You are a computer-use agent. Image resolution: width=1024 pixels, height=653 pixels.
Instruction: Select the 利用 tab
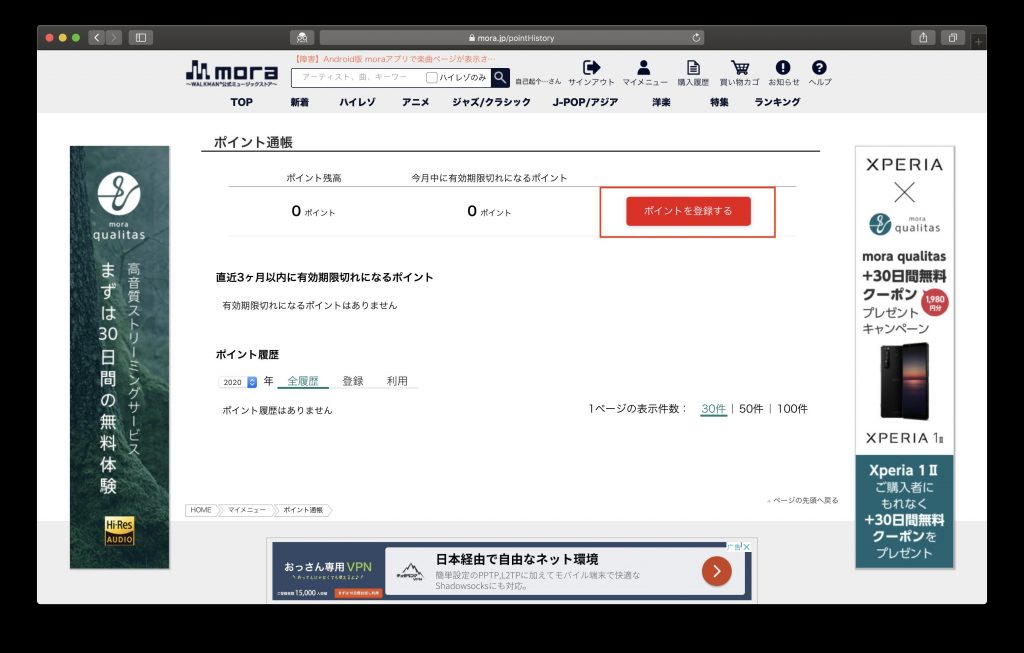[397, 381]
